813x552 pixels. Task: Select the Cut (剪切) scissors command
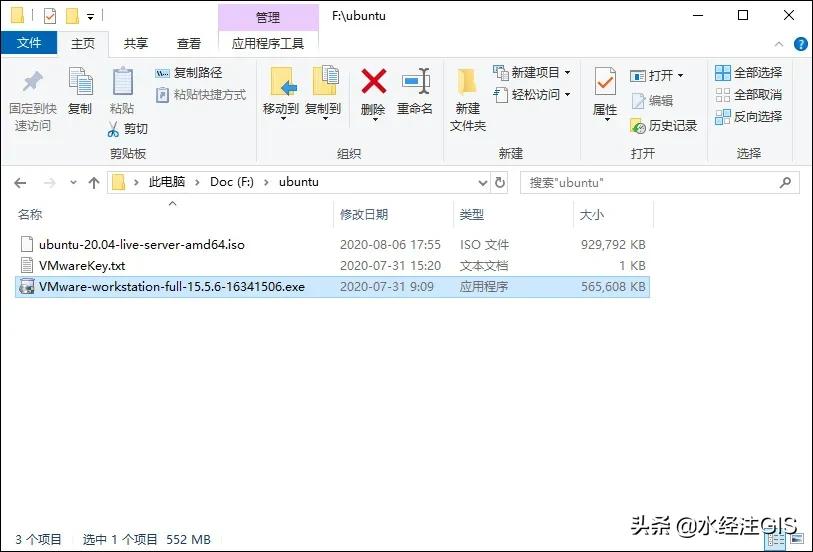point(127,129)
